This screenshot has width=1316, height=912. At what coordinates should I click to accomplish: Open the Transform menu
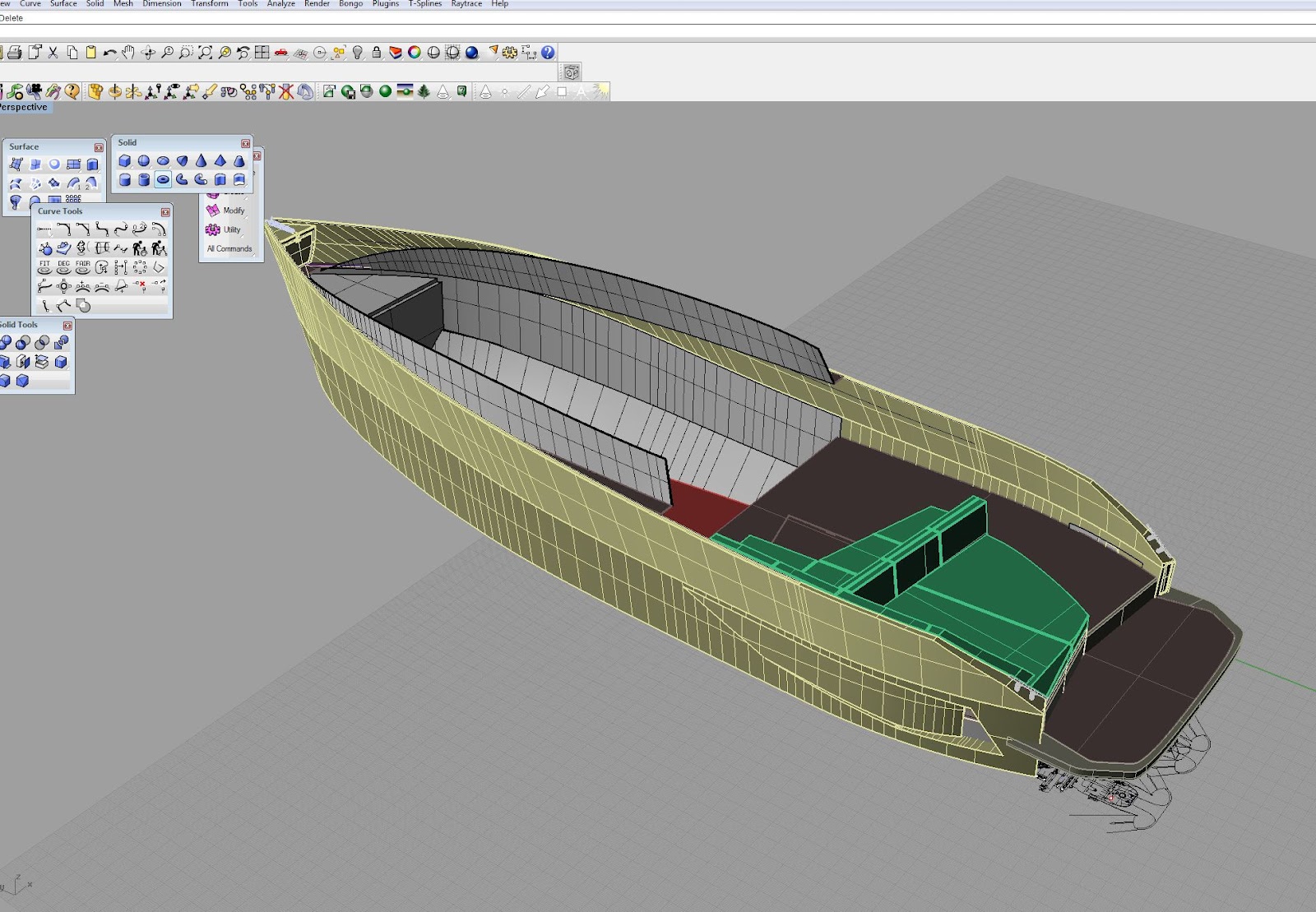coord(210,4)
